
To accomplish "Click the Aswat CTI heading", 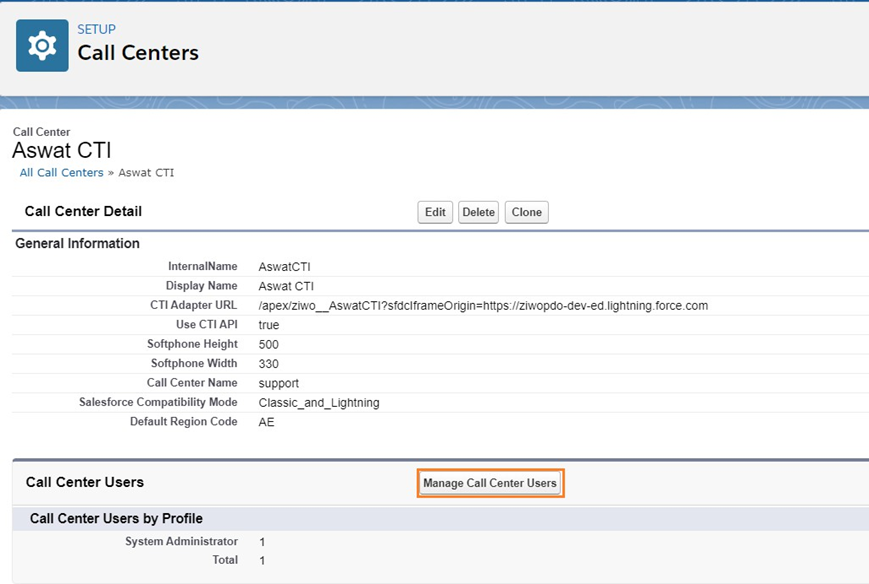I will (62, 150).
